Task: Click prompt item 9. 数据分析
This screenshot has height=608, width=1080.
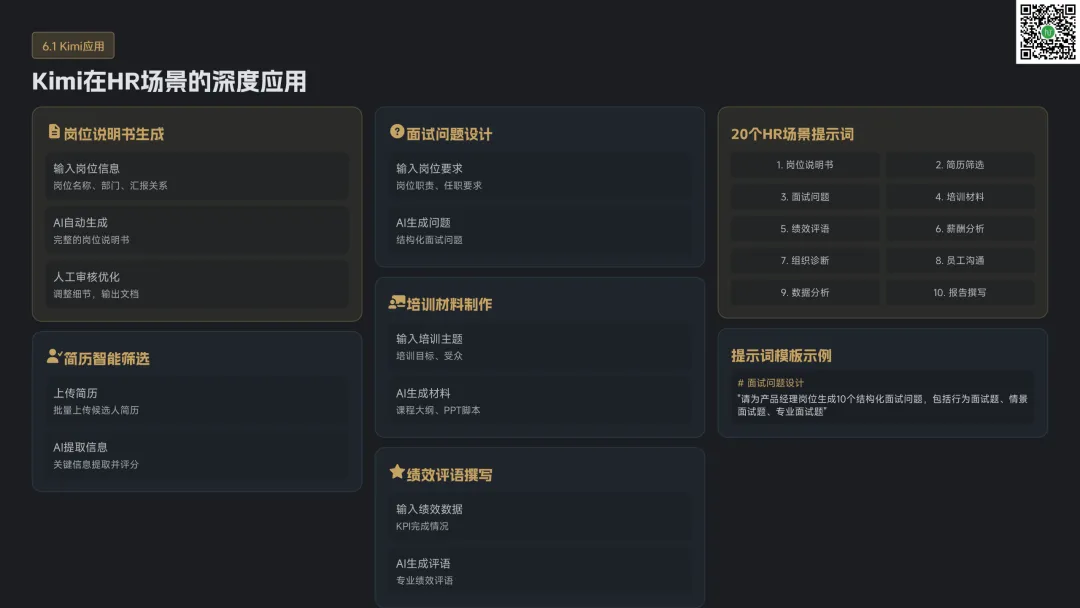Action: [x=805, y=293]
